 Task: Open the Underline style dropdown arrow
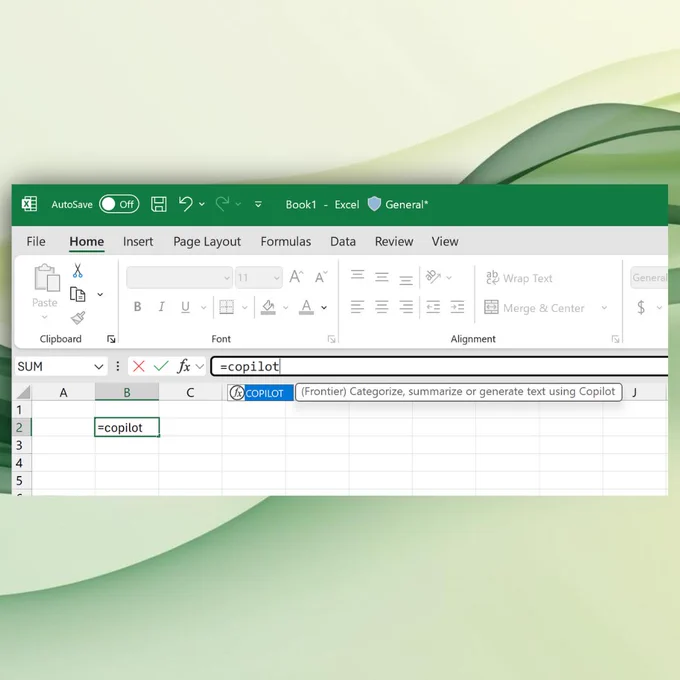(x=203, y=307)
